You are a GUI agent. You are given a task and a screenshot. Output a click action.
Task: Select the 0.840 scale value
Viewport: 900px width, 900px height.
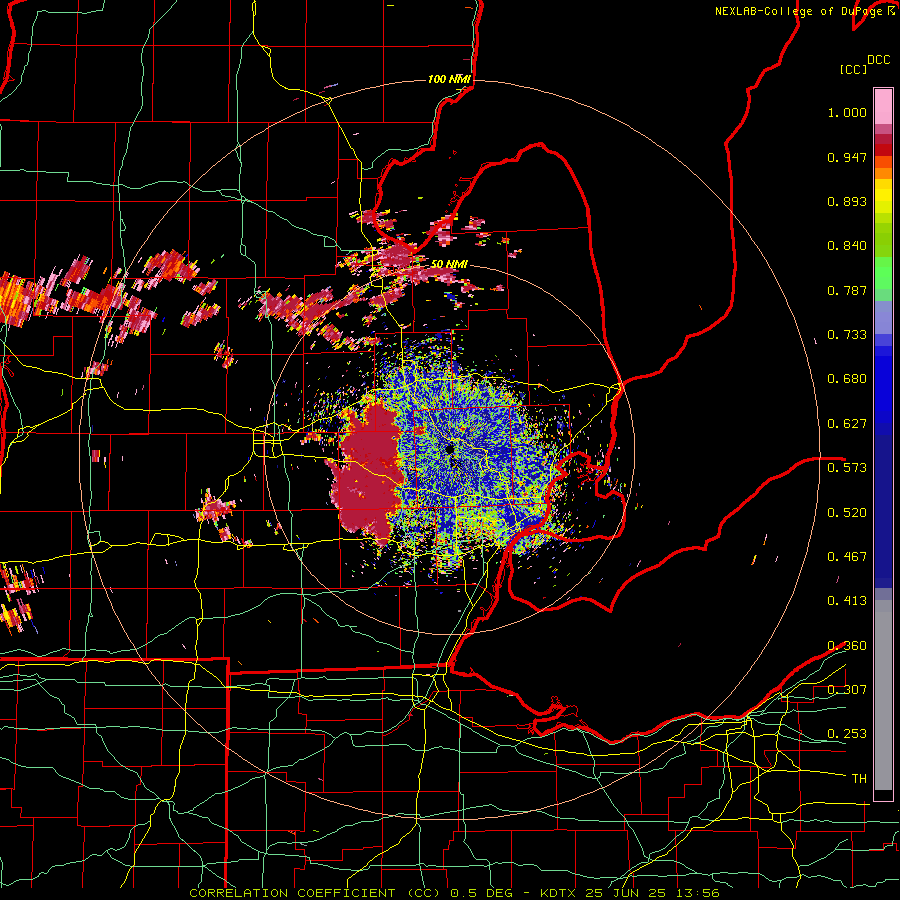(x=847, y=246)
